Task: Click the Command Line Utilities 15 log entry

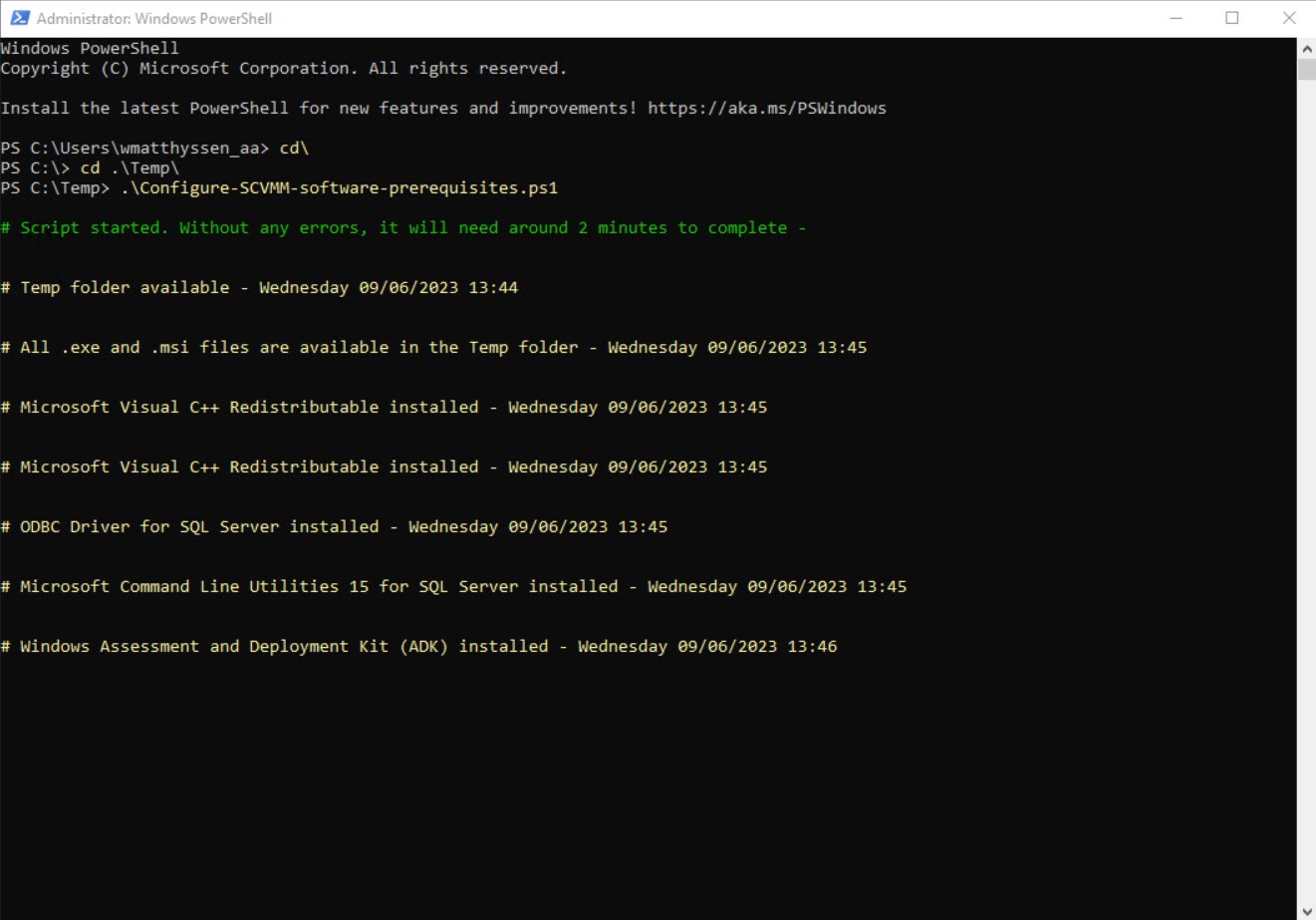Action: (453, 586)
